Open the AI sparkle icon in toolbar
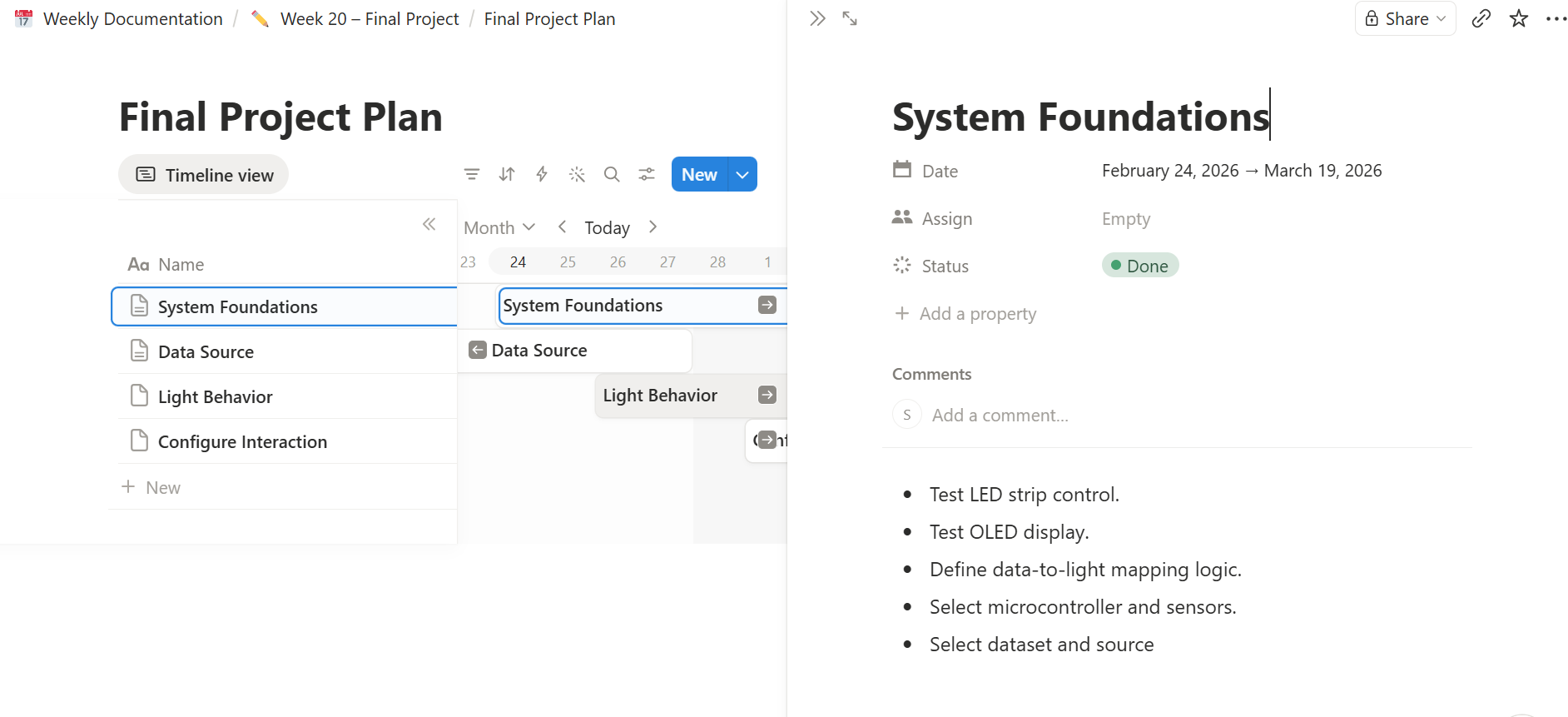 [x=577, y=174]
